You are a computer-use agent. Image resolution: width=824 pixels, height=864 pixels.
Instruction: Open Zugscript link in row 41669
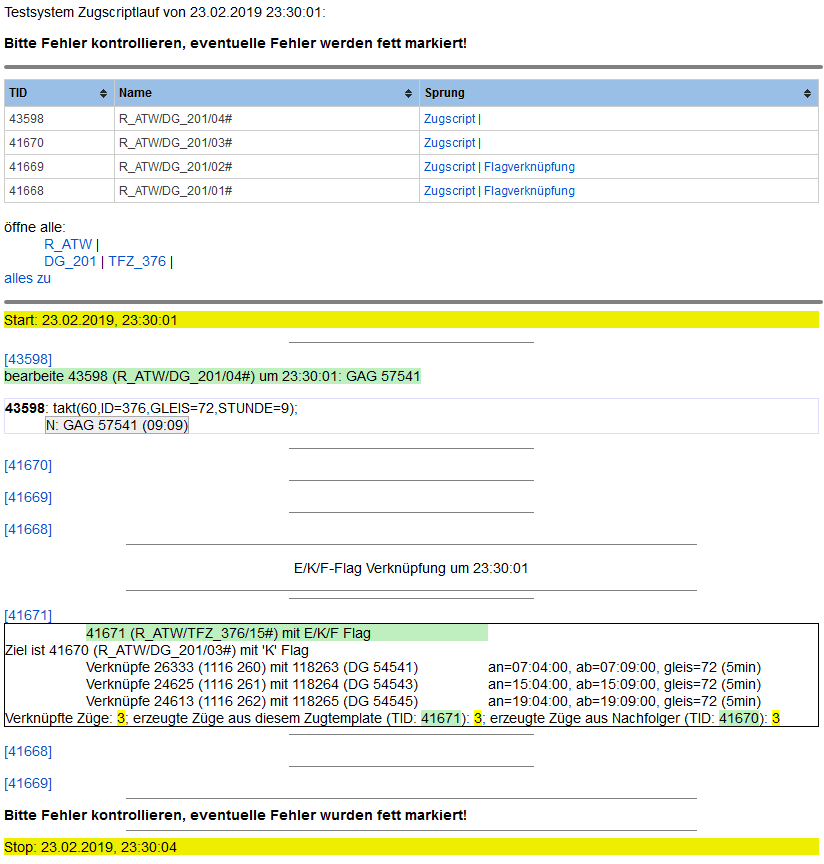coord(449,167)
